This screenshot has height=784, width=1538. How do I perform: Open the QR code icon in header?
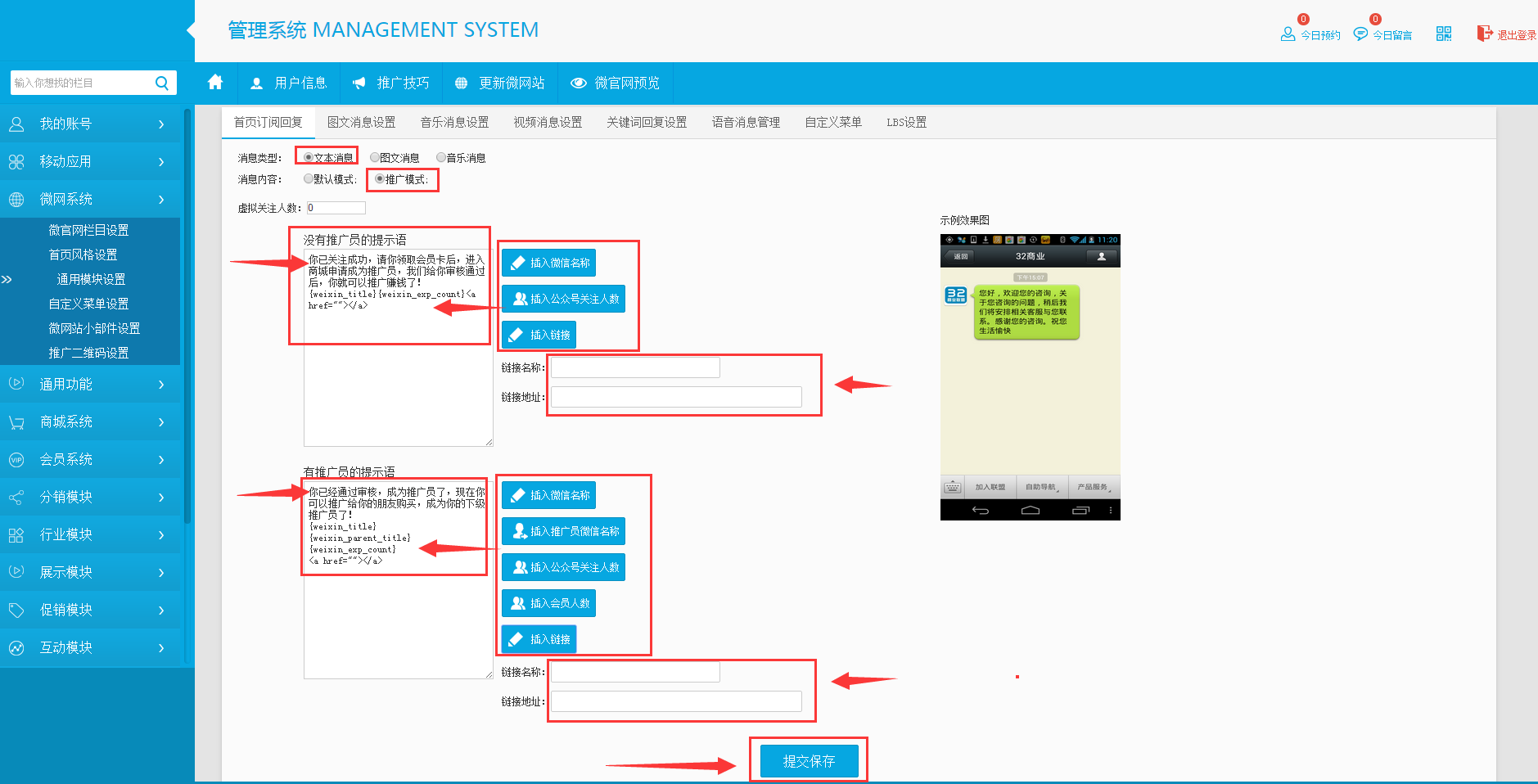coord(1443,34)
